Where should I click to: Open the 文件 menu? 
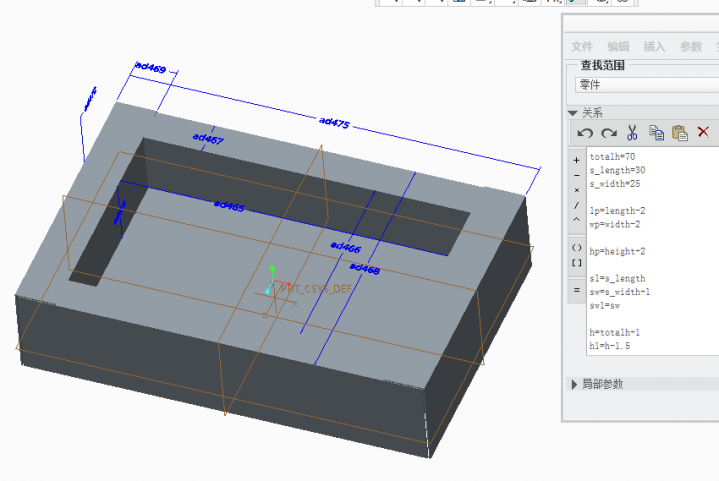[582, 47]
